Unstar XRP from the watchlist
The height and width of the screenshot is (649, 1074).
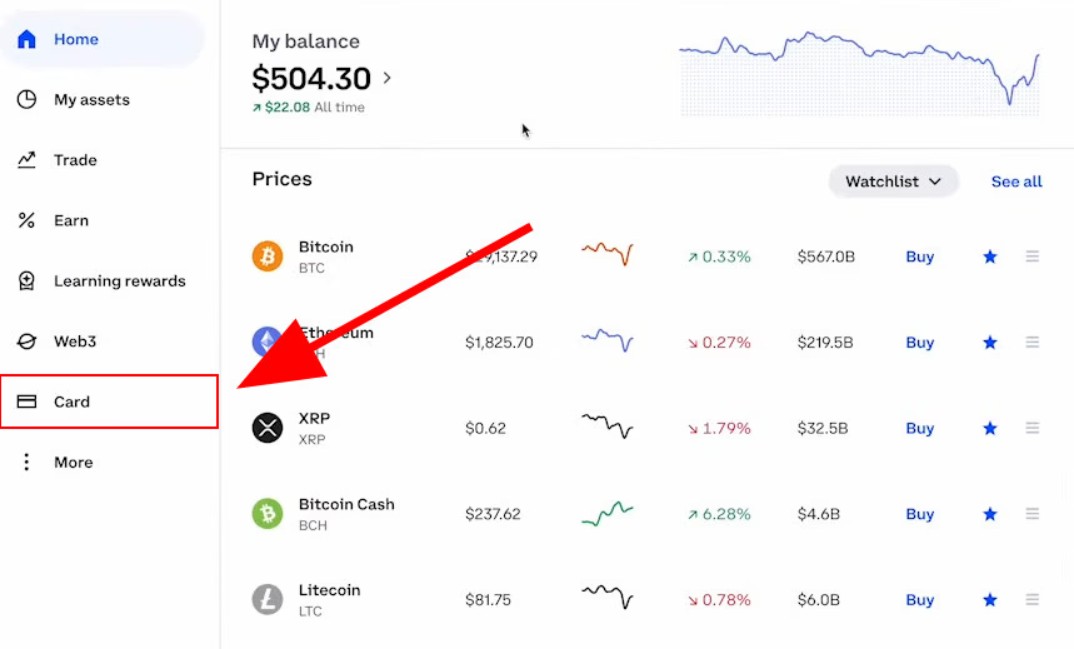(x=990, y=428)
